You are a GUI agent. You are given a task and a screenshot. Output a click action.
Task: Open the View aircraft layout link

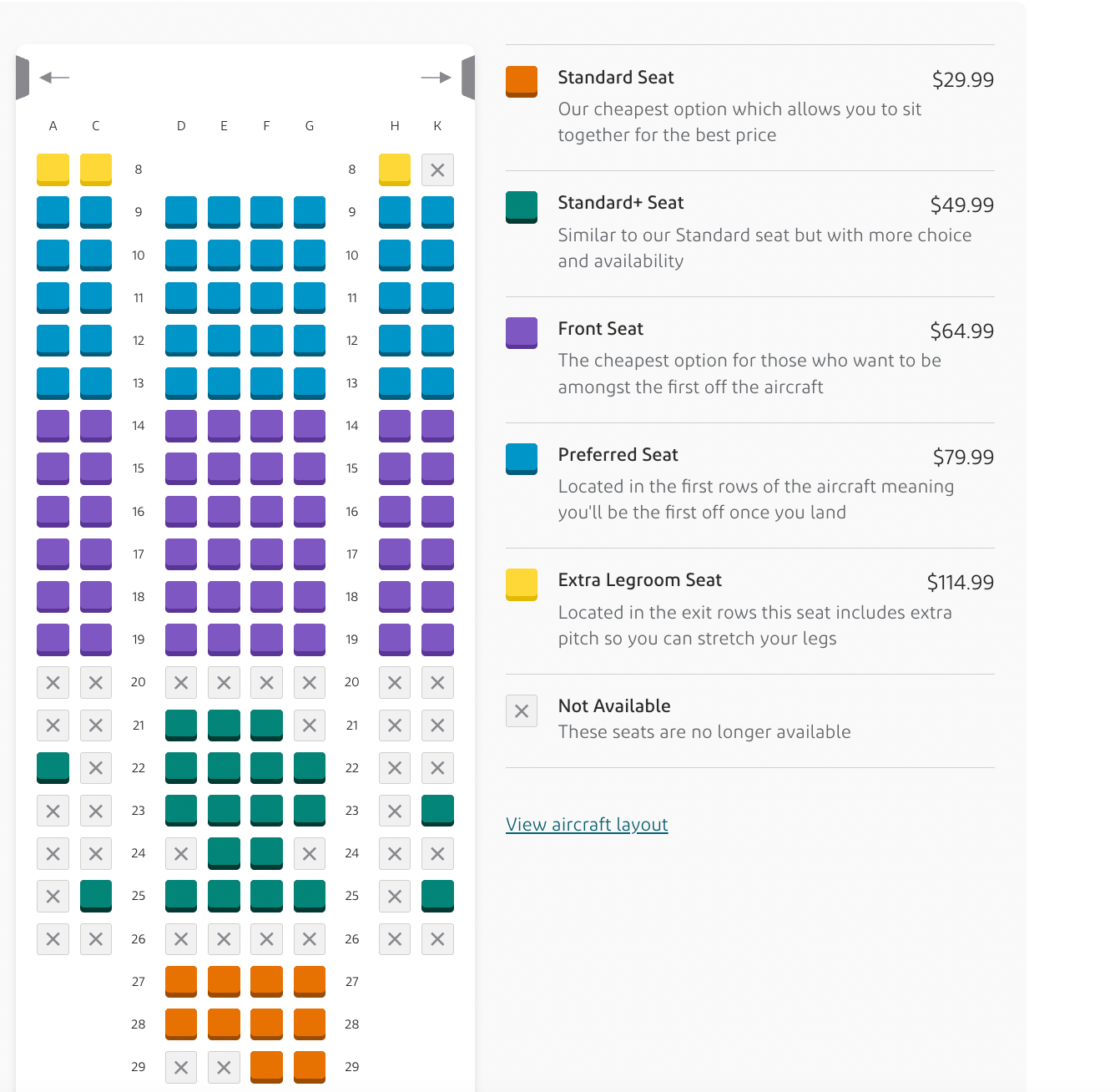click(587, 825)
